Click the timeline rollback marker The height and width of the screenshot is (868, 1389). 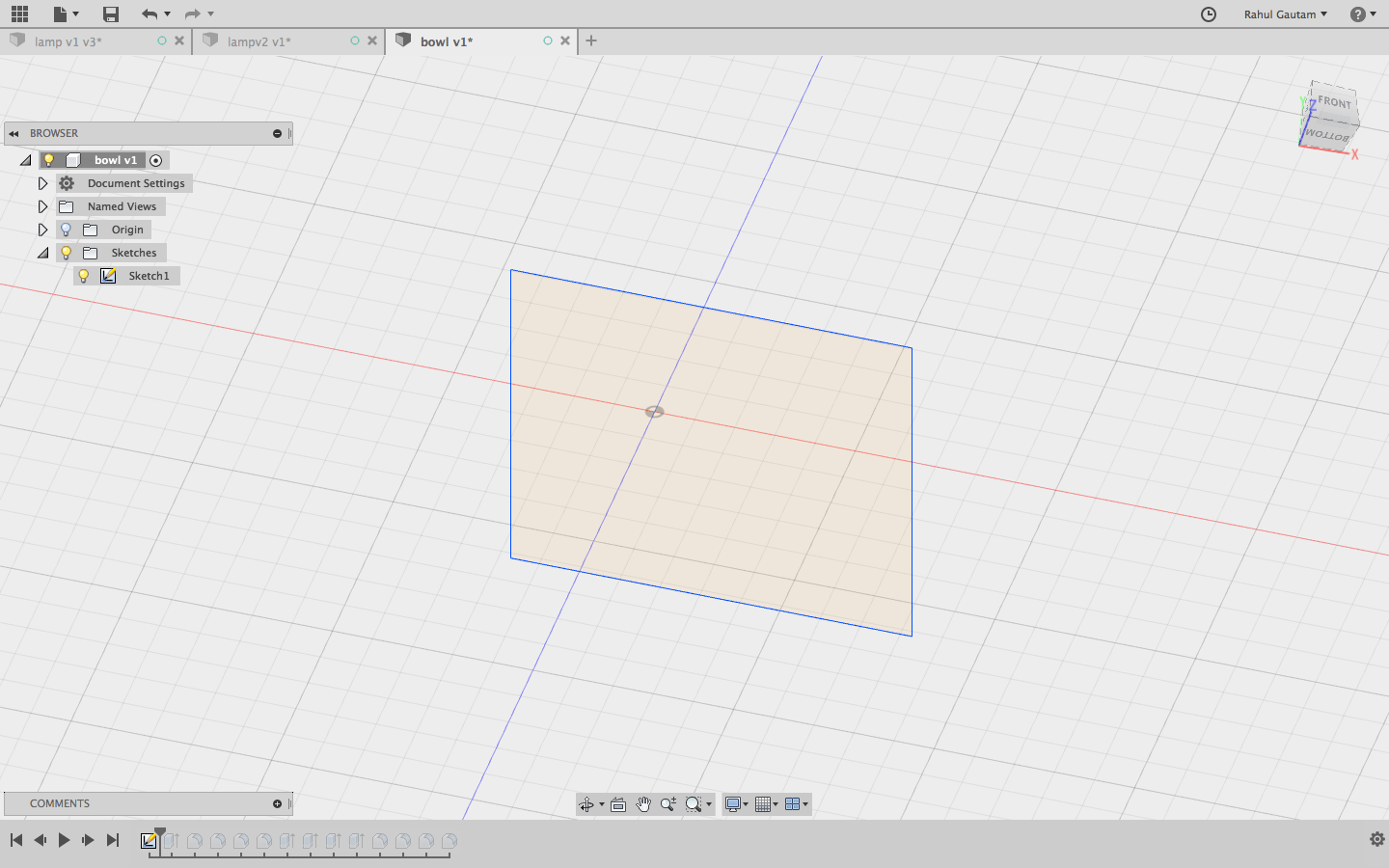point(160,832)
